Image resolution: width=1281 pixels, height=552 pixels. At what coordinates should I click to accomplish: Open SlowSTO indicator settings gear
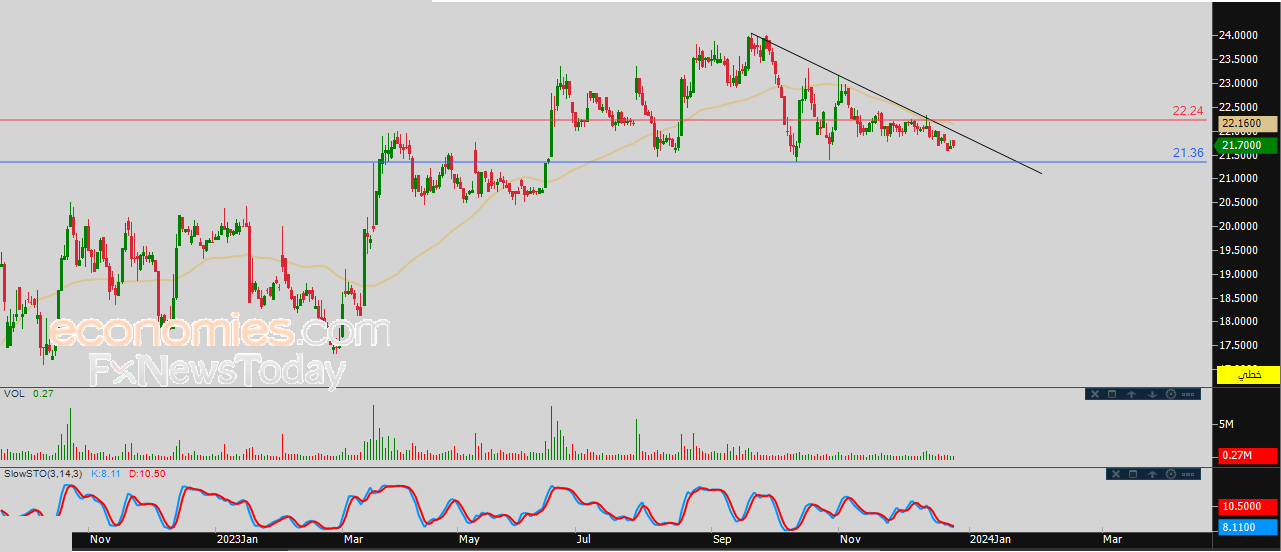[x=1171, y=474]
